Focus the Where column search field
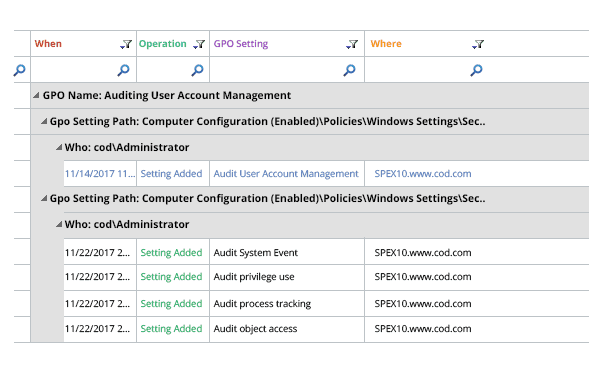This screenshot has width=612, height=382. (x=477, y=69)
